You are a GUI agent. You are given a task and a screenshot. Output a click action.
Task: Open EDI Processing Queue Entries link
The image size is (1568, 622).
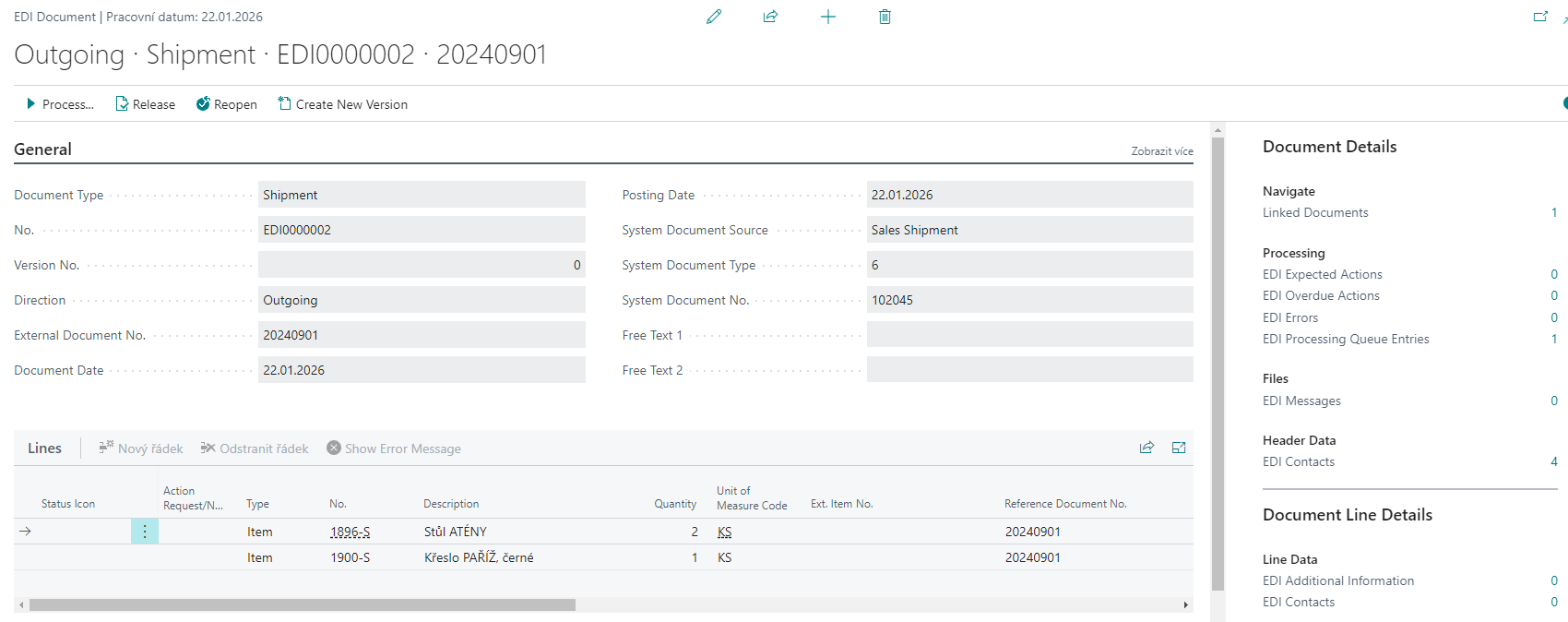click(1346, 339)
